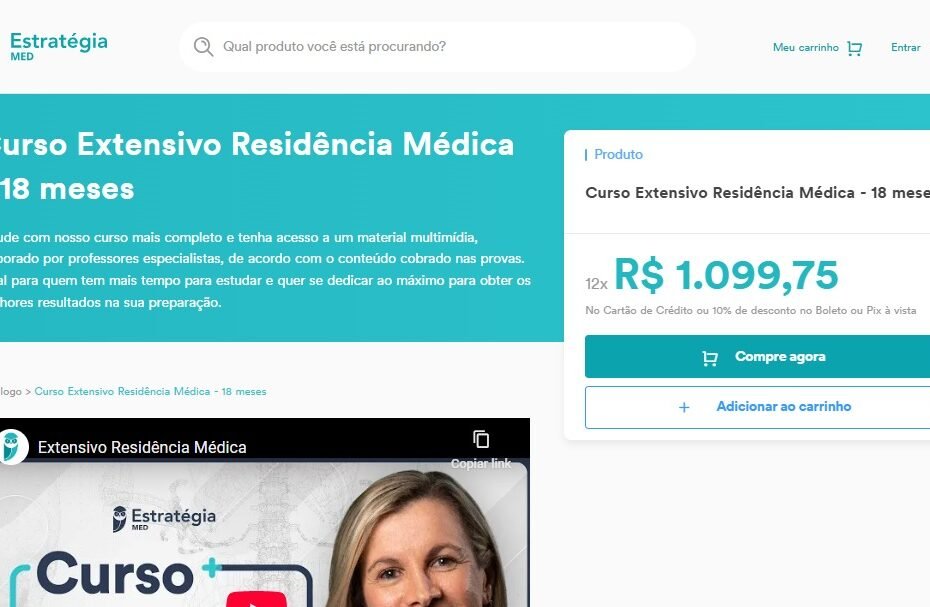Click the Estratégia MED logo in the header
The image size is (930, 607).
pos(59,46)
